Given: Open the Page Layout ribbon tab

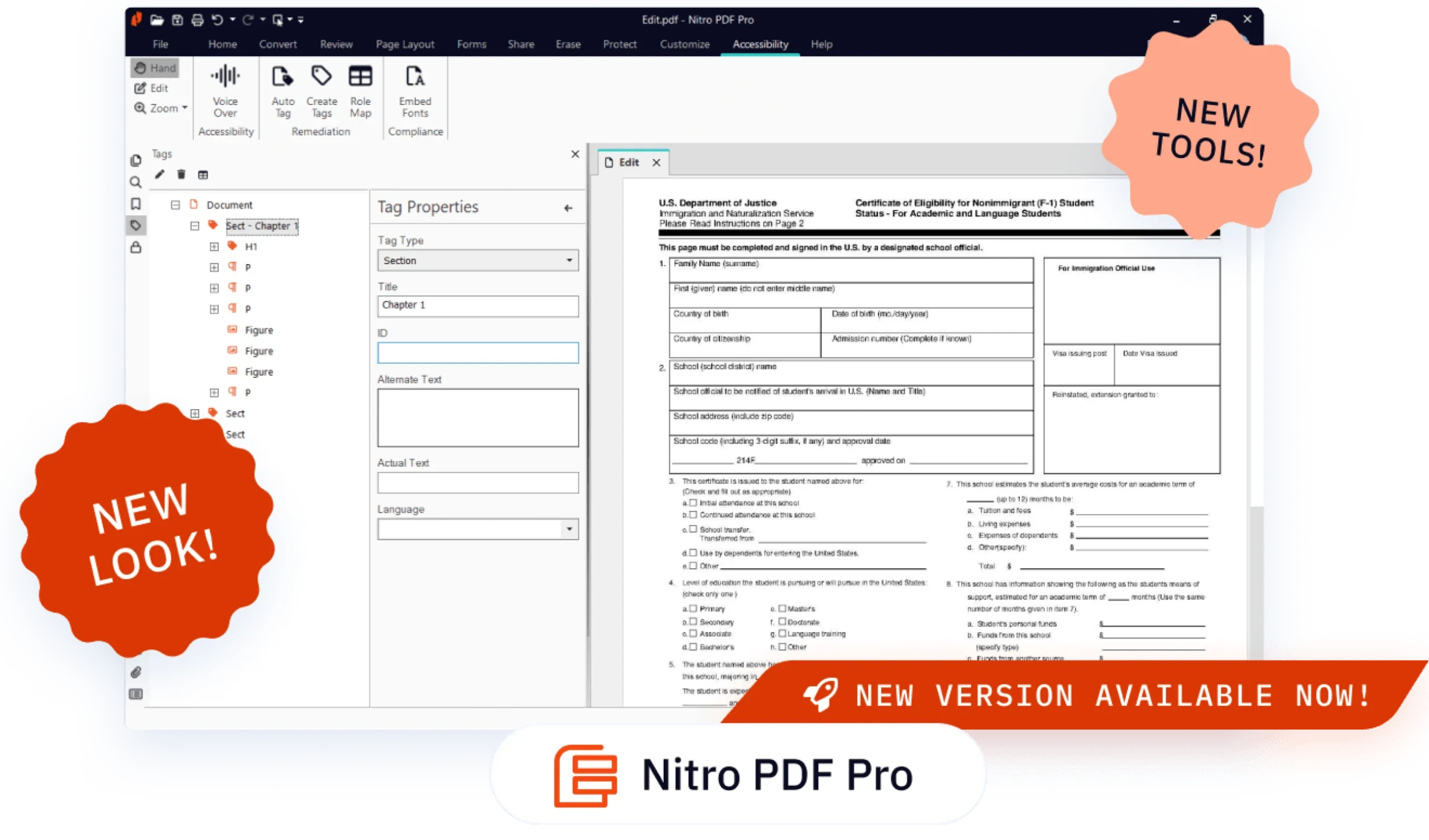Looking at the screenshot, I should [405, 44].
